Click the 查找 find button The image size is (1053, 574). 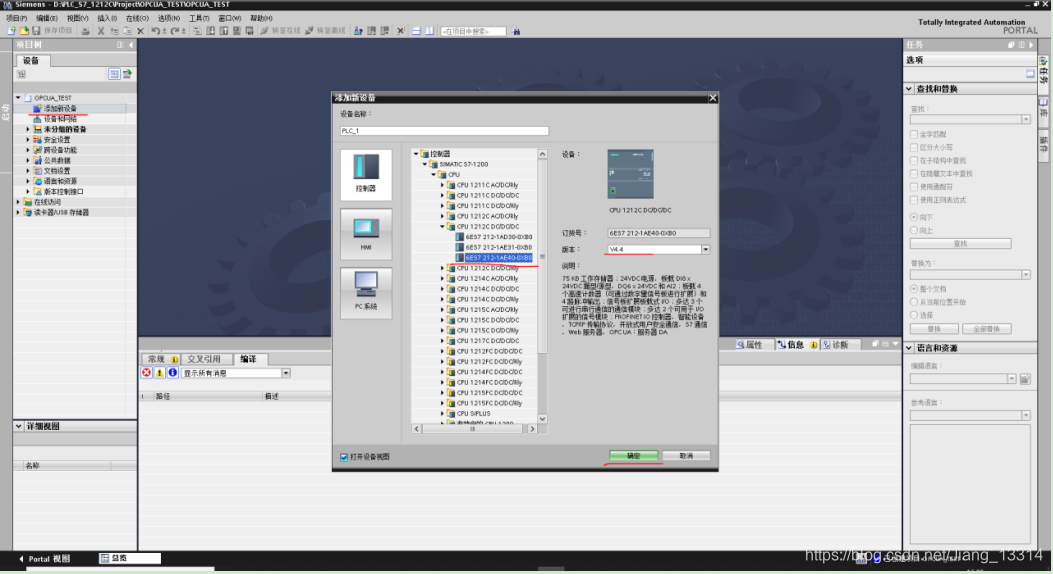[960, 244]
